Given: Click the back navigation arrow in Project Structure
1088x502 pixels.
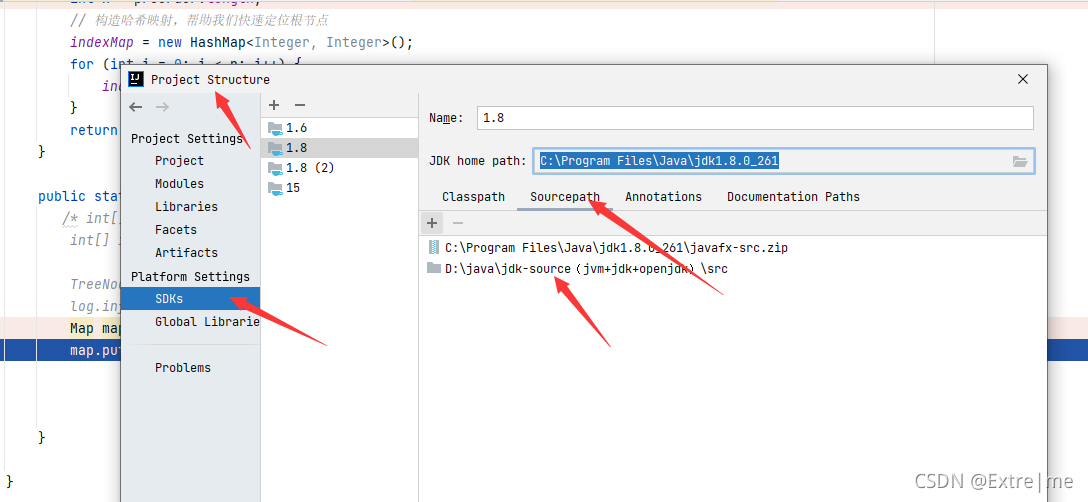Looking at the screenshot, I should (136, 107).
